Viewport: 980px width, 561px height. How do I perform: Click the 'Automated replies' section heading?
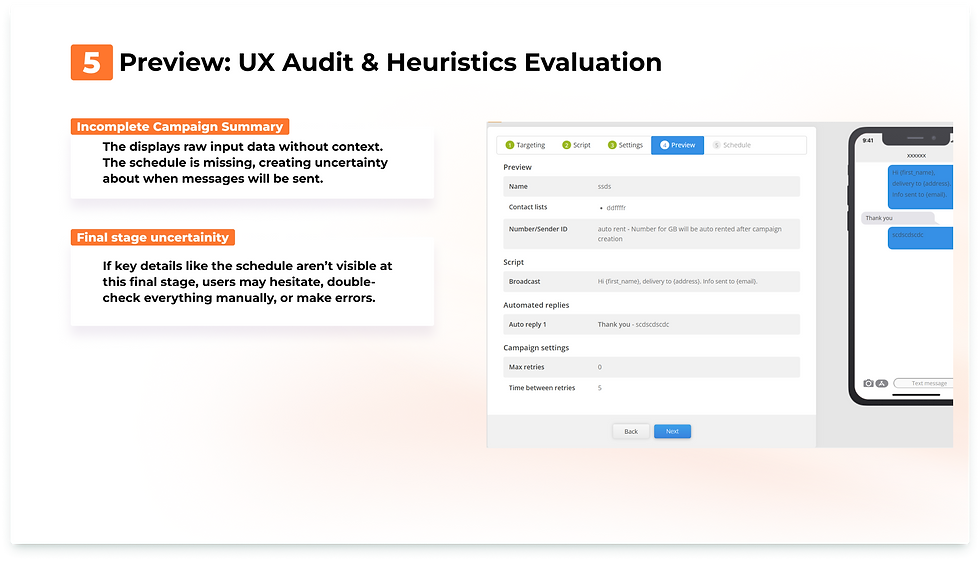pyautogui.click(x=536, y=305)
